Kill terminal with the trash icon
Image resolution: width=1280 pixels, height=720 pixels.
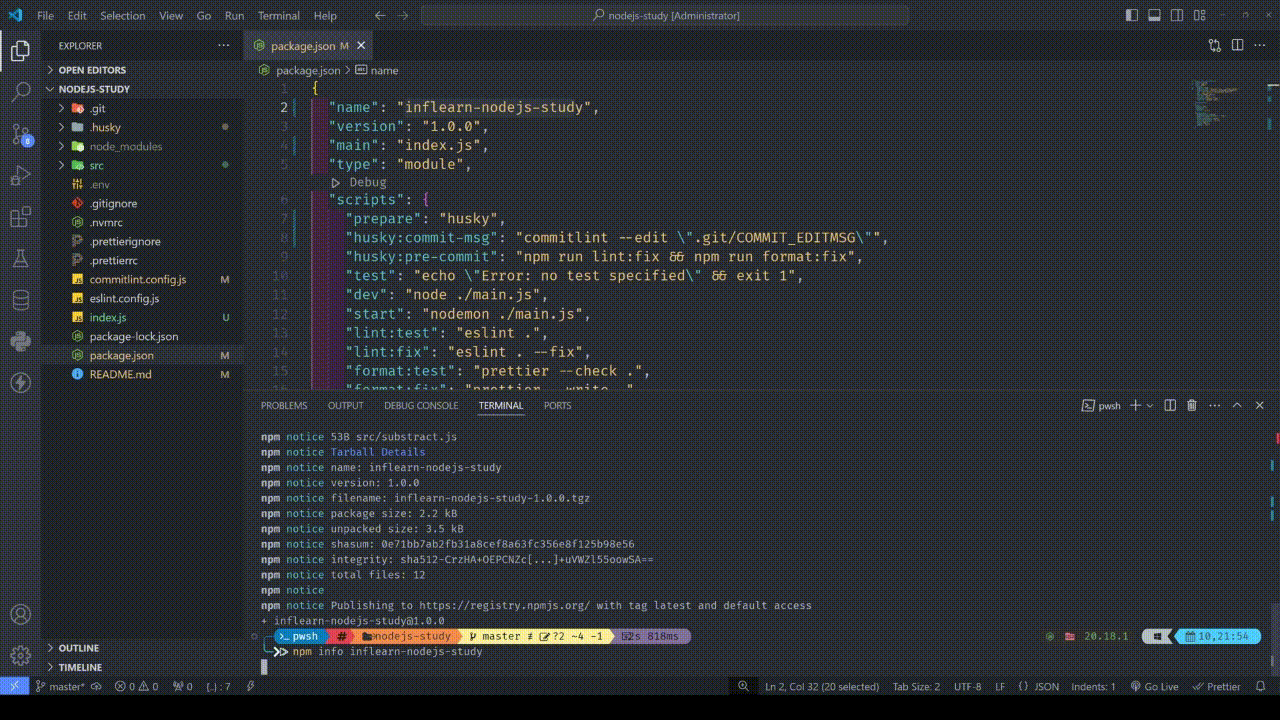click(x=1191, y=406)
